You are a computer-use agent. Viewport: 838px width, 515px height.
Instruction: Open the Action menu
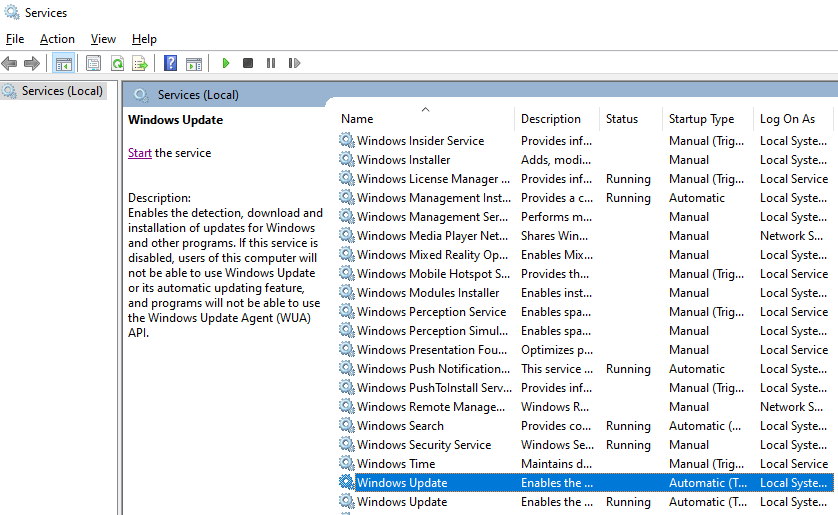coord(57,39)
